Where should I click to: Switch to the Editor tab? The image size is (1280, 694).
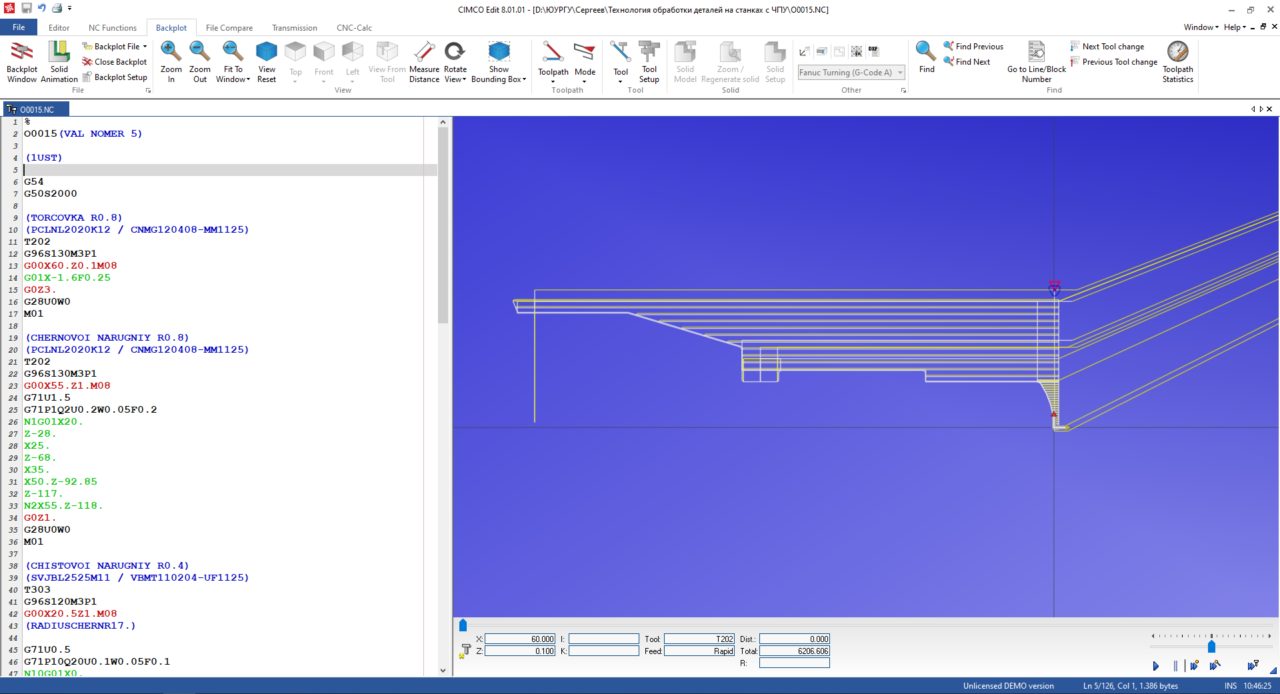coord(59,28)
